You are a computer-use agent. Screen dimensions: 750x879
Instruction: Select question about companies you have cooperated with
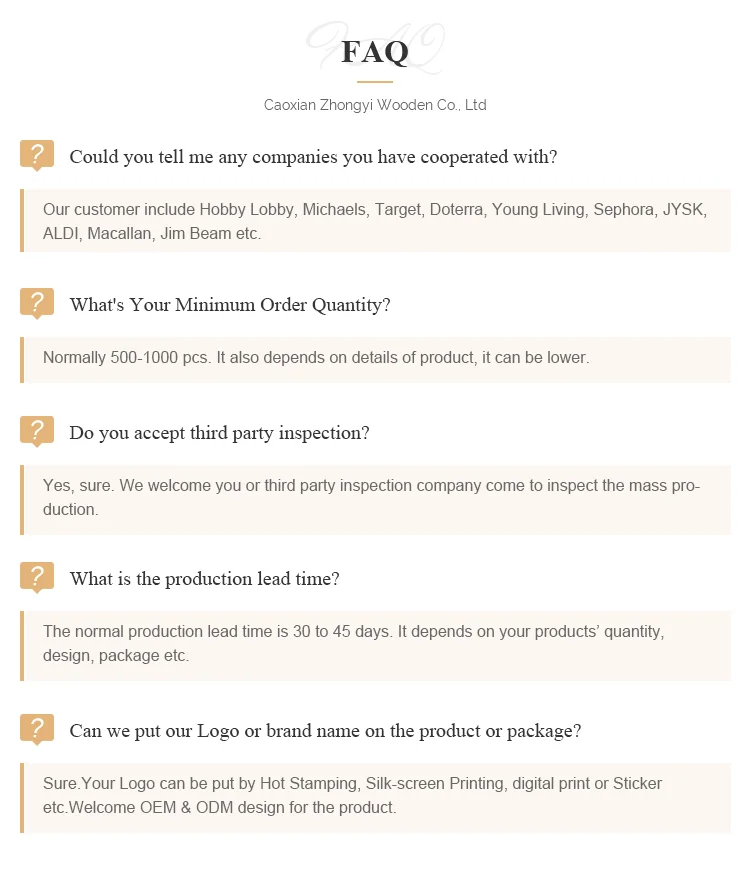[313, 157]
